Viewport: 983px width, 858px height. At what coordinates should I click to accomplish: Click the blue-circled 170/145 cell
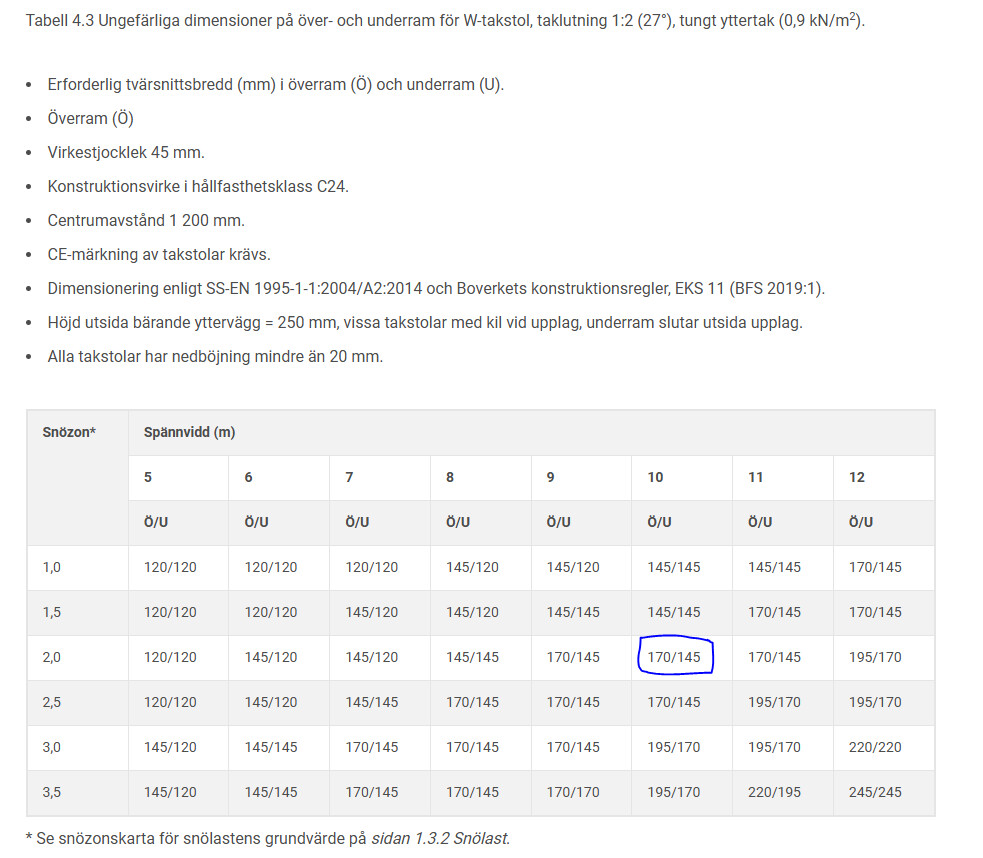tap(674, 657)
